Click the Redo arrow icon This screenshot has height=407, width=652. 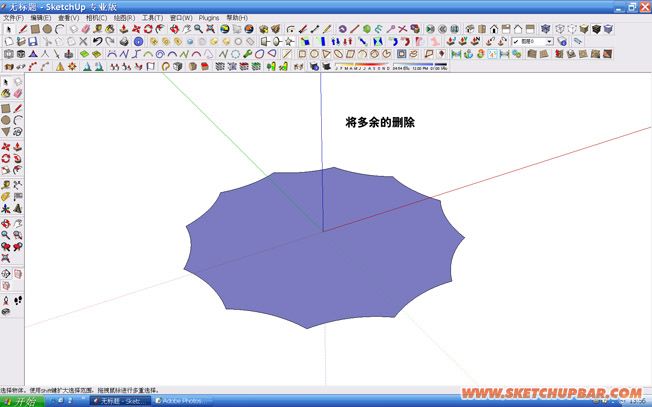click(110, 42)
